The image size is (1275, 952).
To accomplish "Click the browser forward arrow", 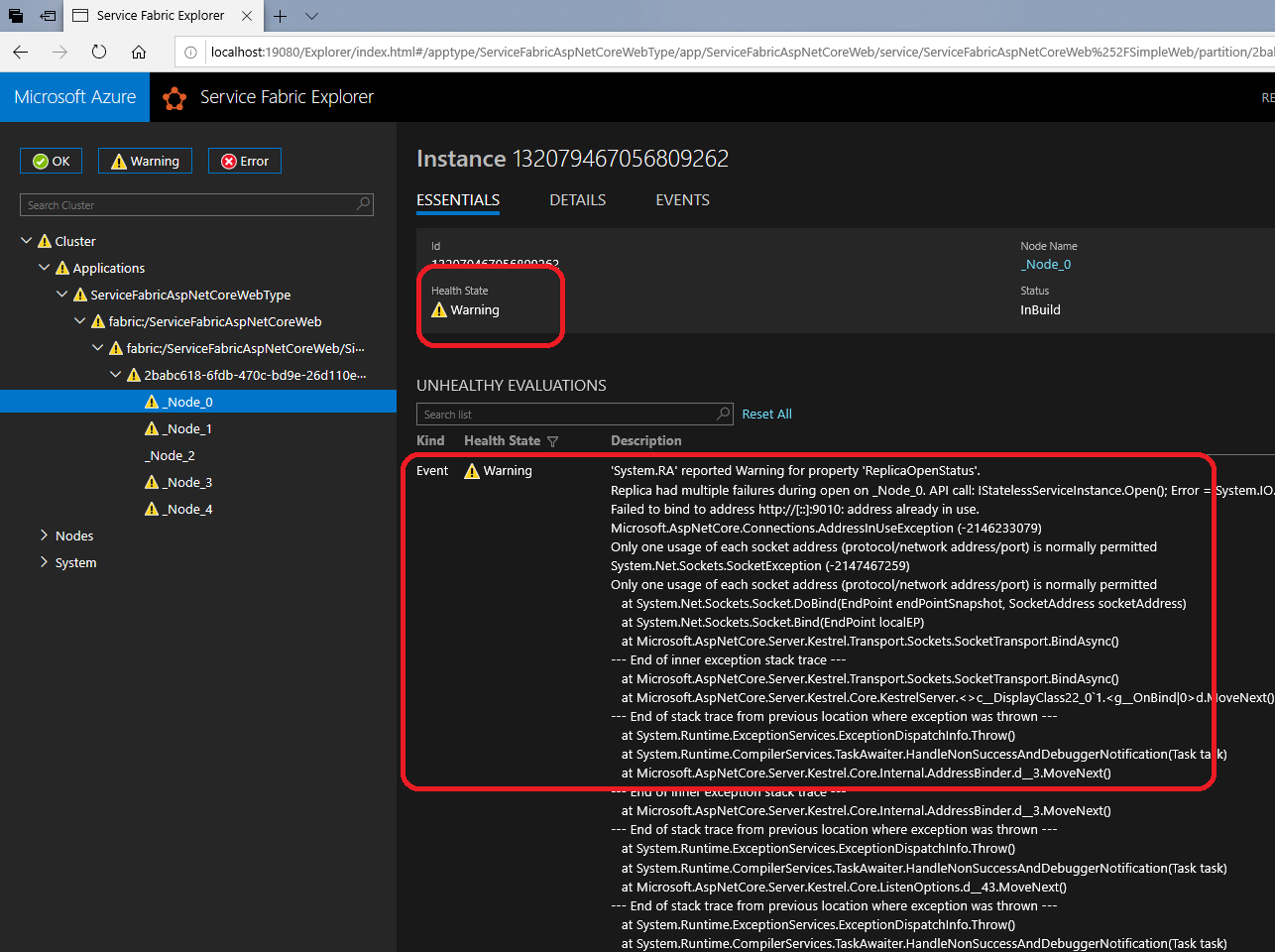I will (59, 52).
